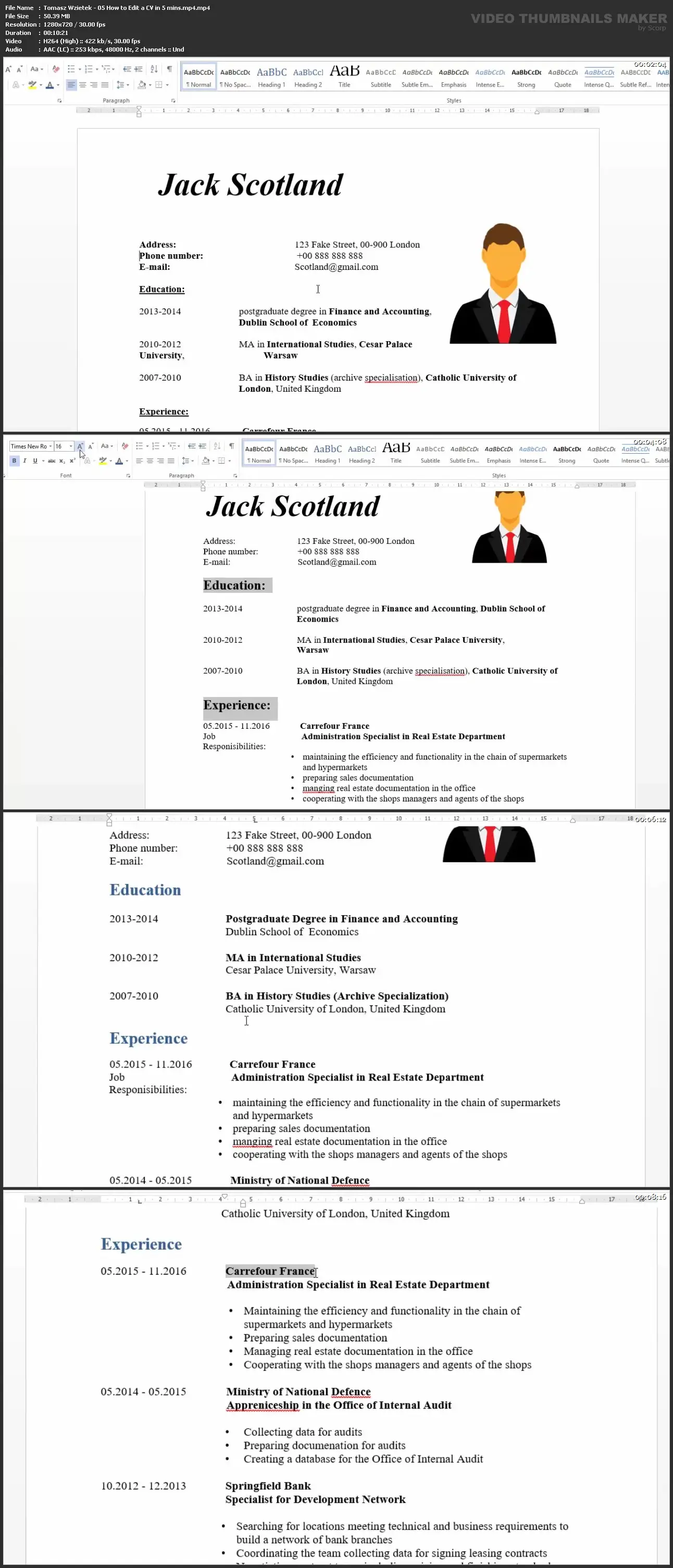Align text right in first frame ribbon
This screenshot has height=1568, width=673.
(94, 84)
